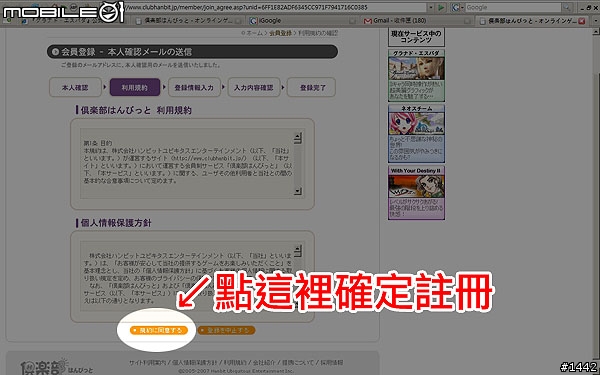Click the green Go arrow beside address bar
This screenshot has width=600, height=375.
click(442, 7)
